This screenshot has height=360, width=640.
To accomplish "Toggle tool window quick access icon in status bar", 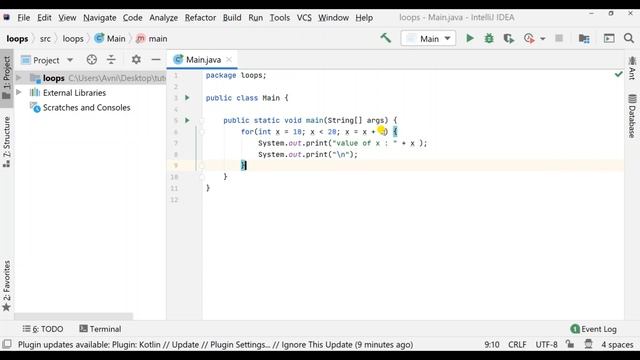I will (x=7, y=344).
